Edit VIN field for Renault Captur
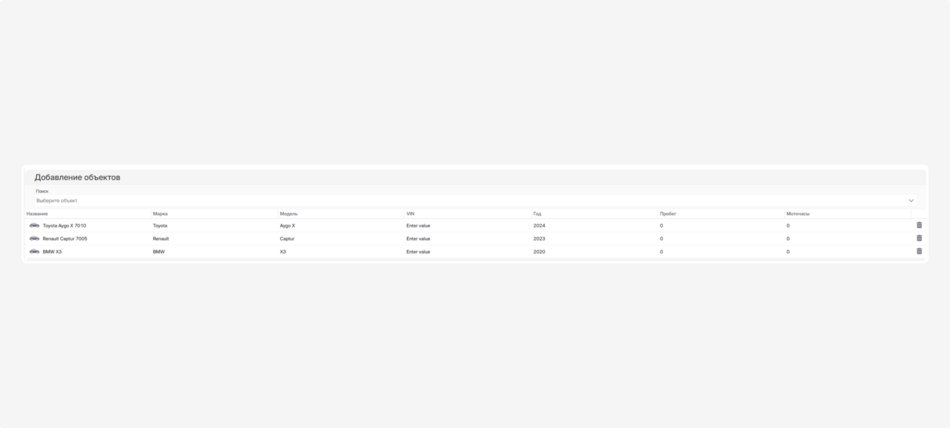This screenshot has width=950, height=428. pos(418,239)
